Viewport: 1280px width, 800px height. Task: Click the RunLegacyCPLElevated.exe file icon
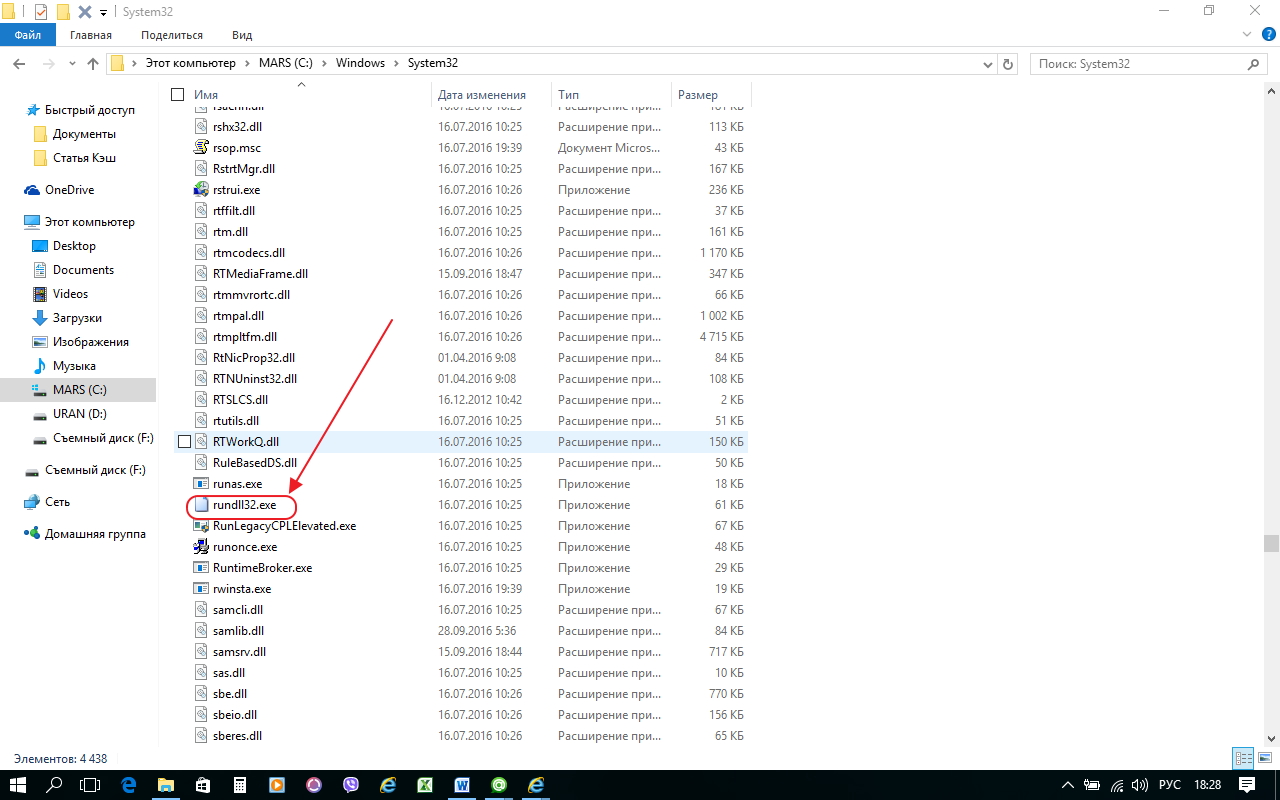pyautogui.click(x=201, y=526)
